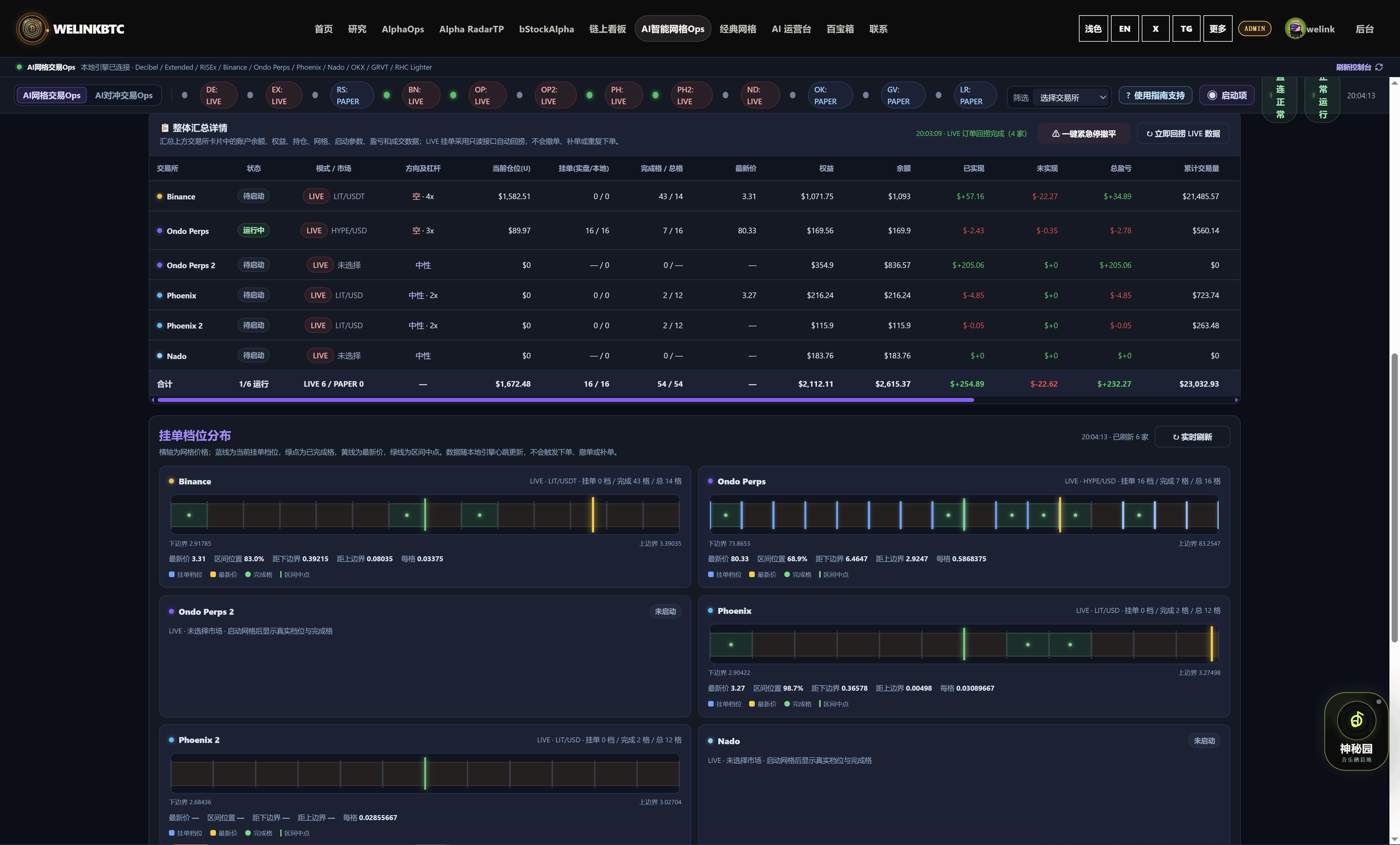Screen dimensions: 1400x845
Task: Toggle the DE: LIVE exchange pill
Action: (x=218, y=96)
